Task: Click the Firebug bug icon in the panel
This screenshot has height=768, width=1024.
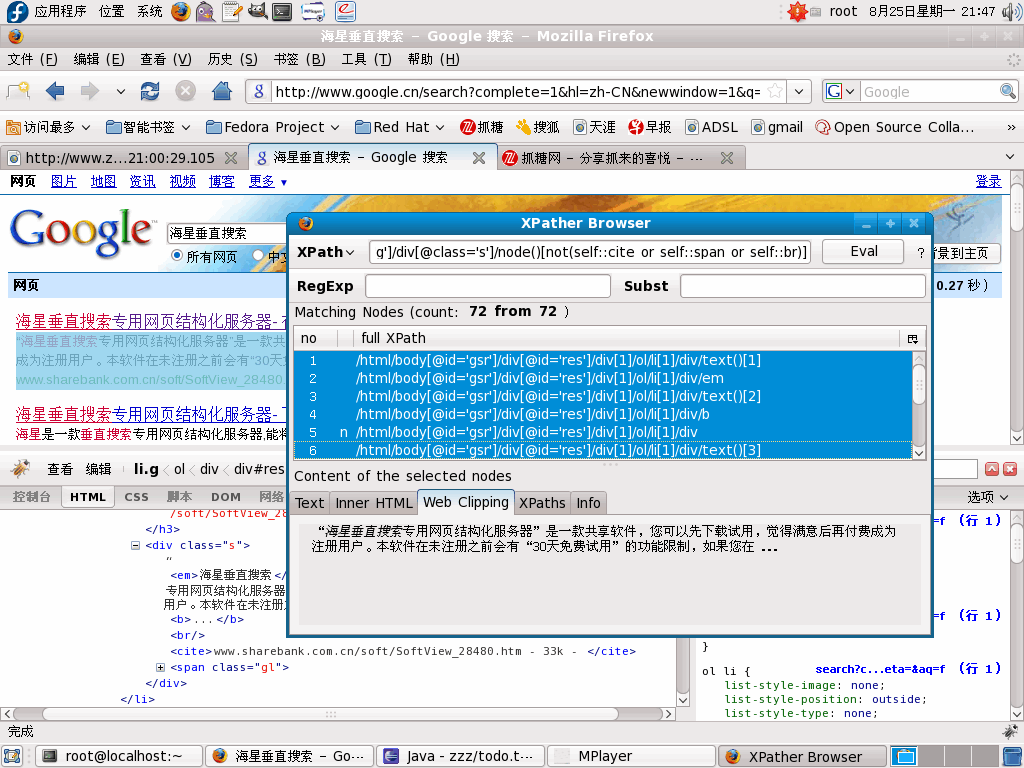Action: [21, 468]
